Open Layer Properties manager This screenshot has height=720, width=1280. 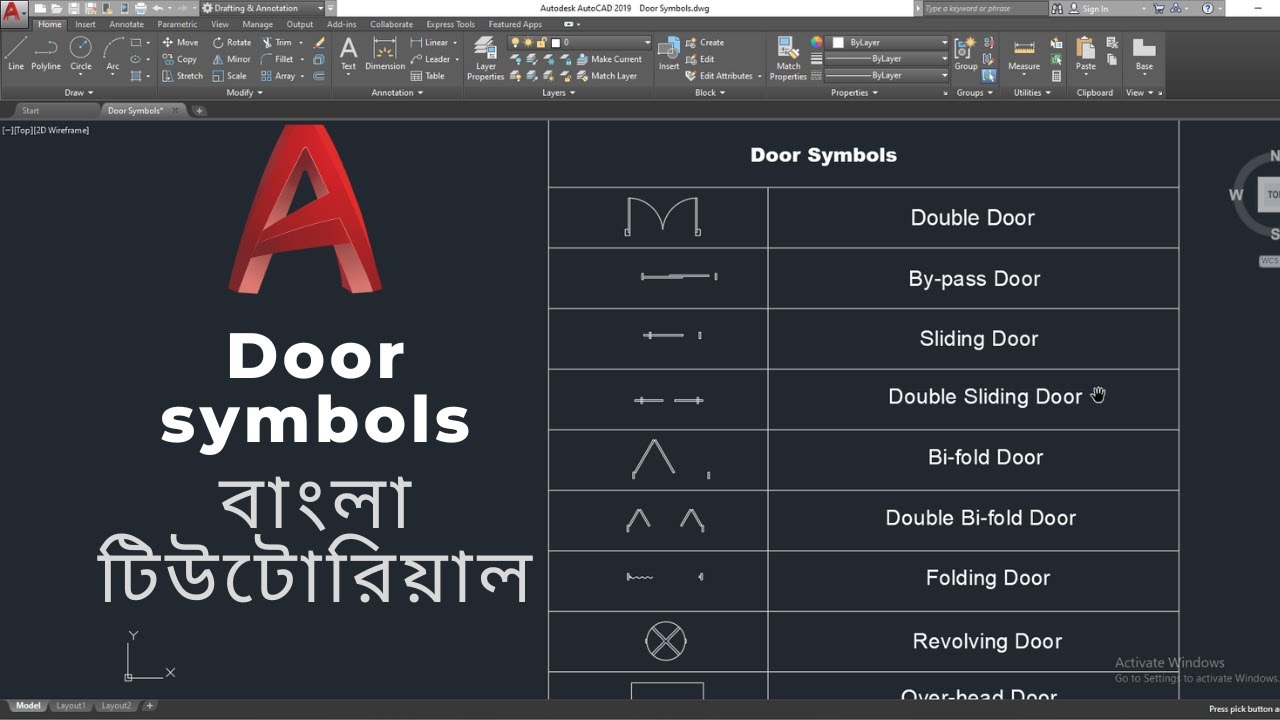pyautogui.click(x=486, y=58)
